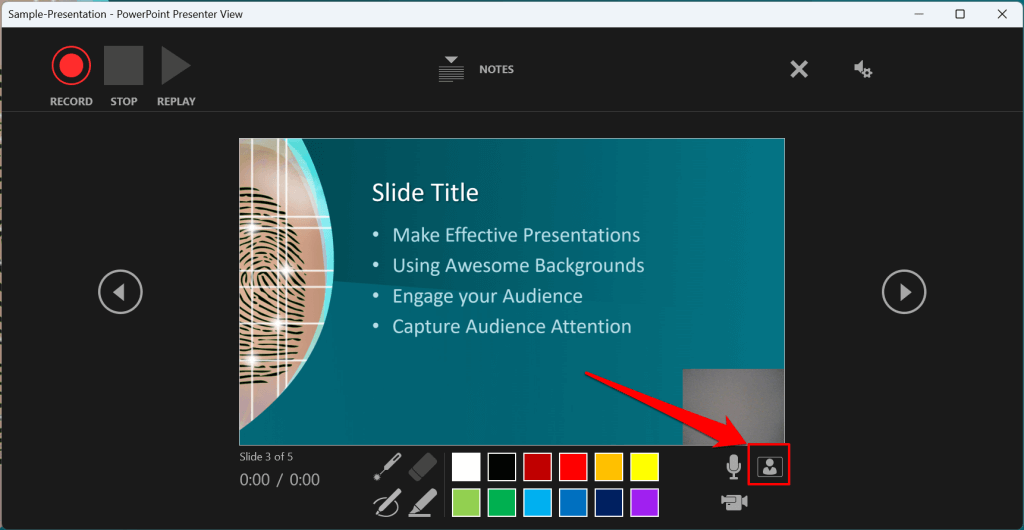Select the pen tool
The width and height of the screenshot is (1024, 530).
tap(387, 501)
